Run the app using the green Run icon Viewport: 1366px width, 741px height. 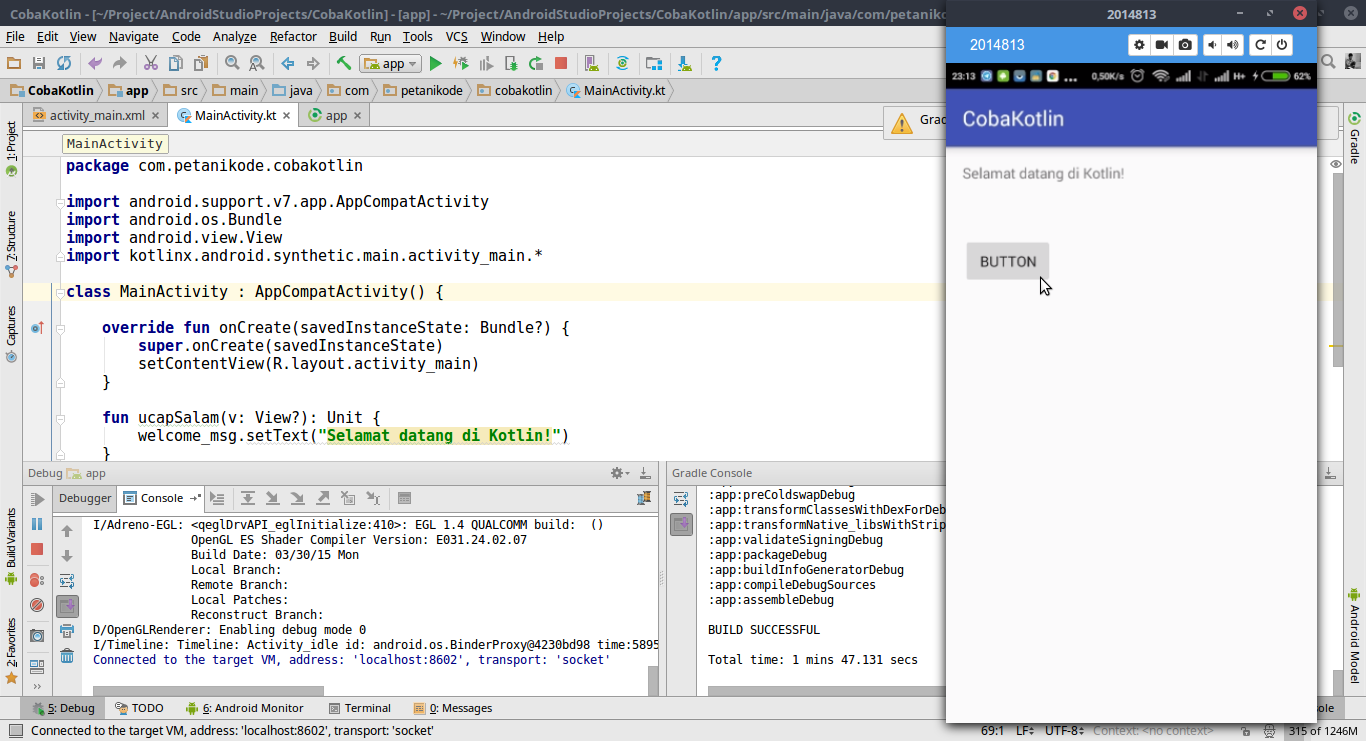pos(435,63)
